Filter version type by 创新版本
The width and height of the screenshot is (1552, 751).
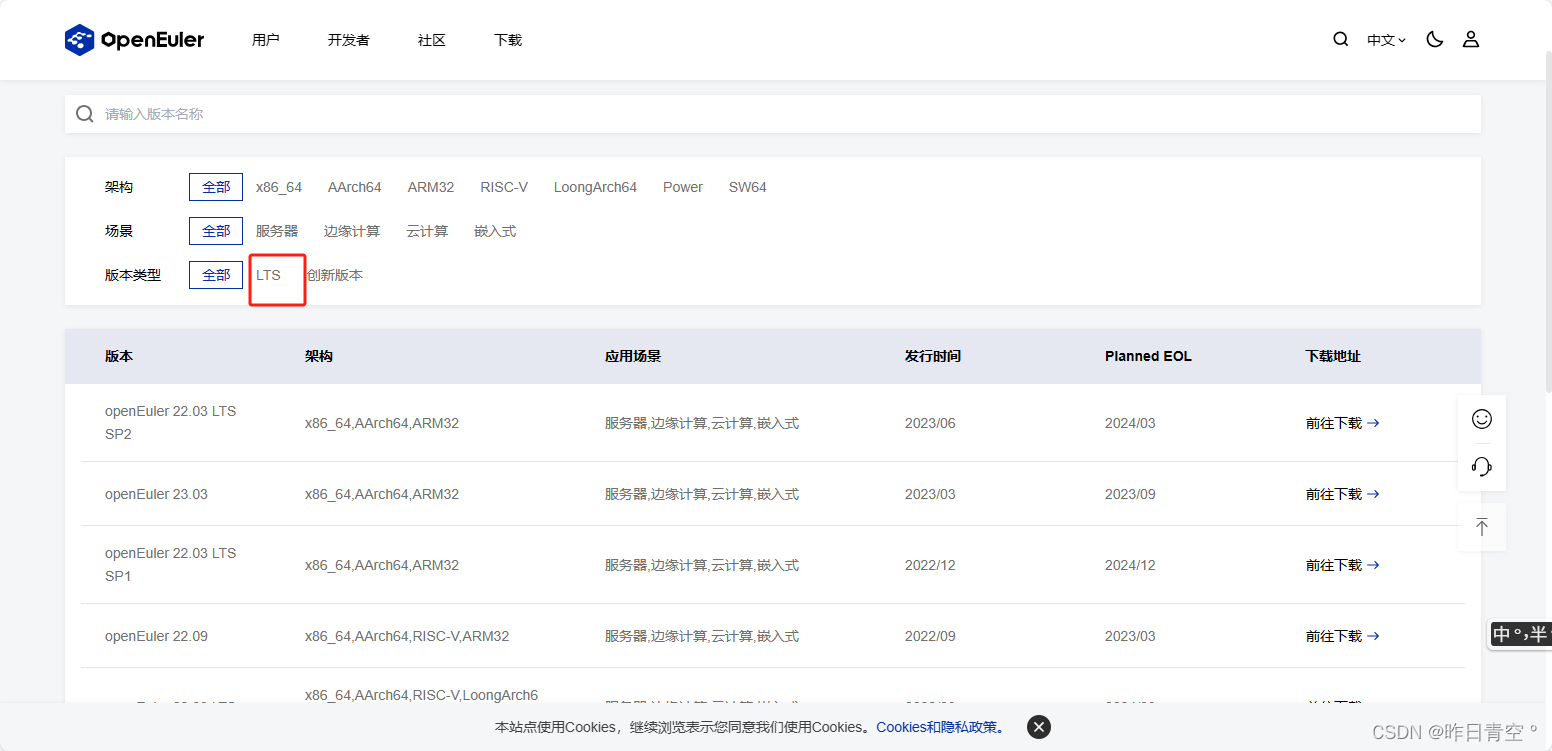click(x=335, y=275)
